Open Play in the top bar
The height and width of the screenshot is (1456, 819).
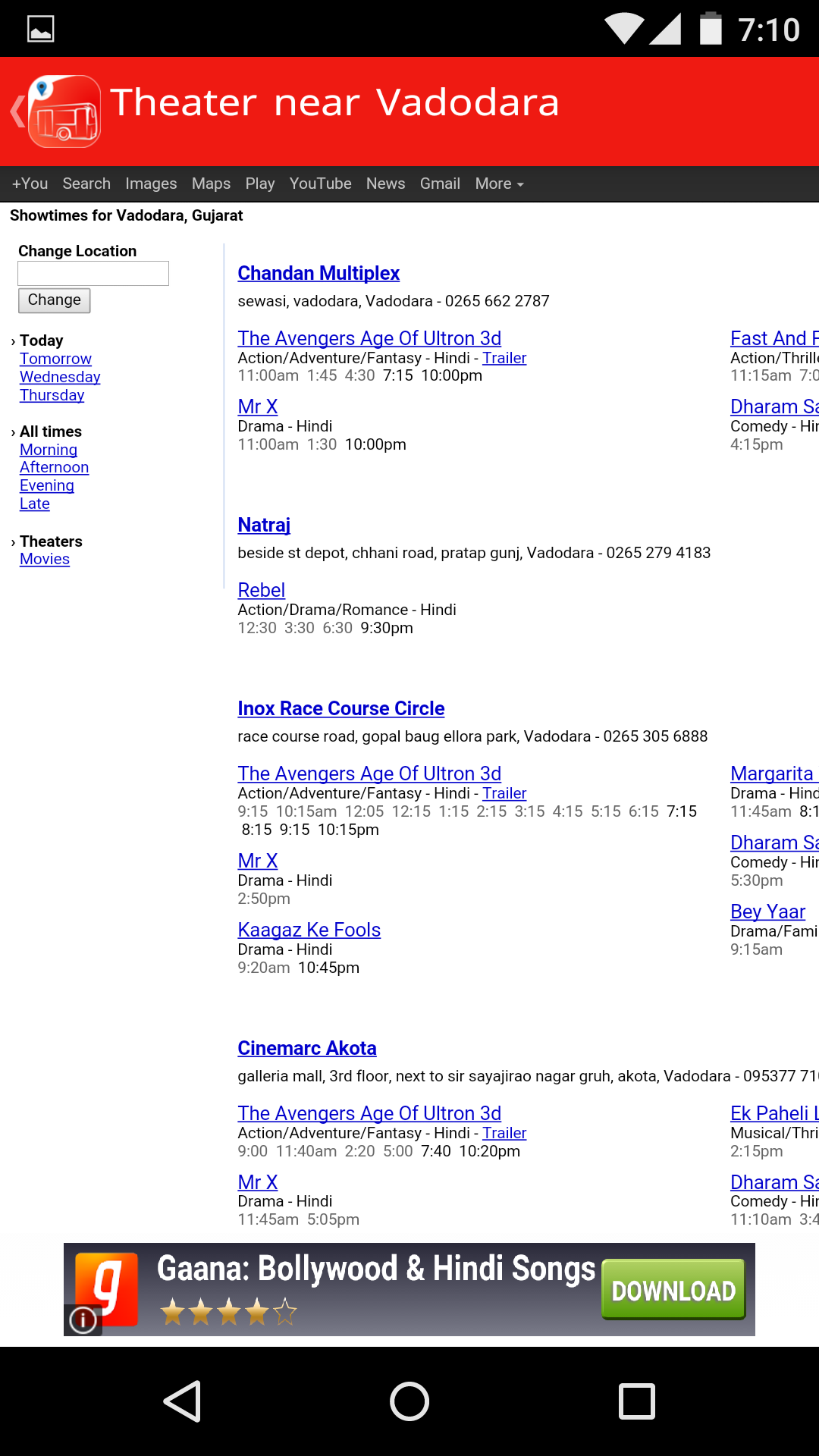point(260,184)
